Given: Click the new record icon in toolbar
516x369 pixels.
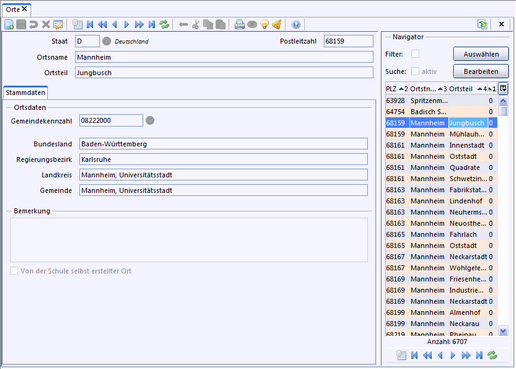Looking at the screenshot, I should click(9, 24).
